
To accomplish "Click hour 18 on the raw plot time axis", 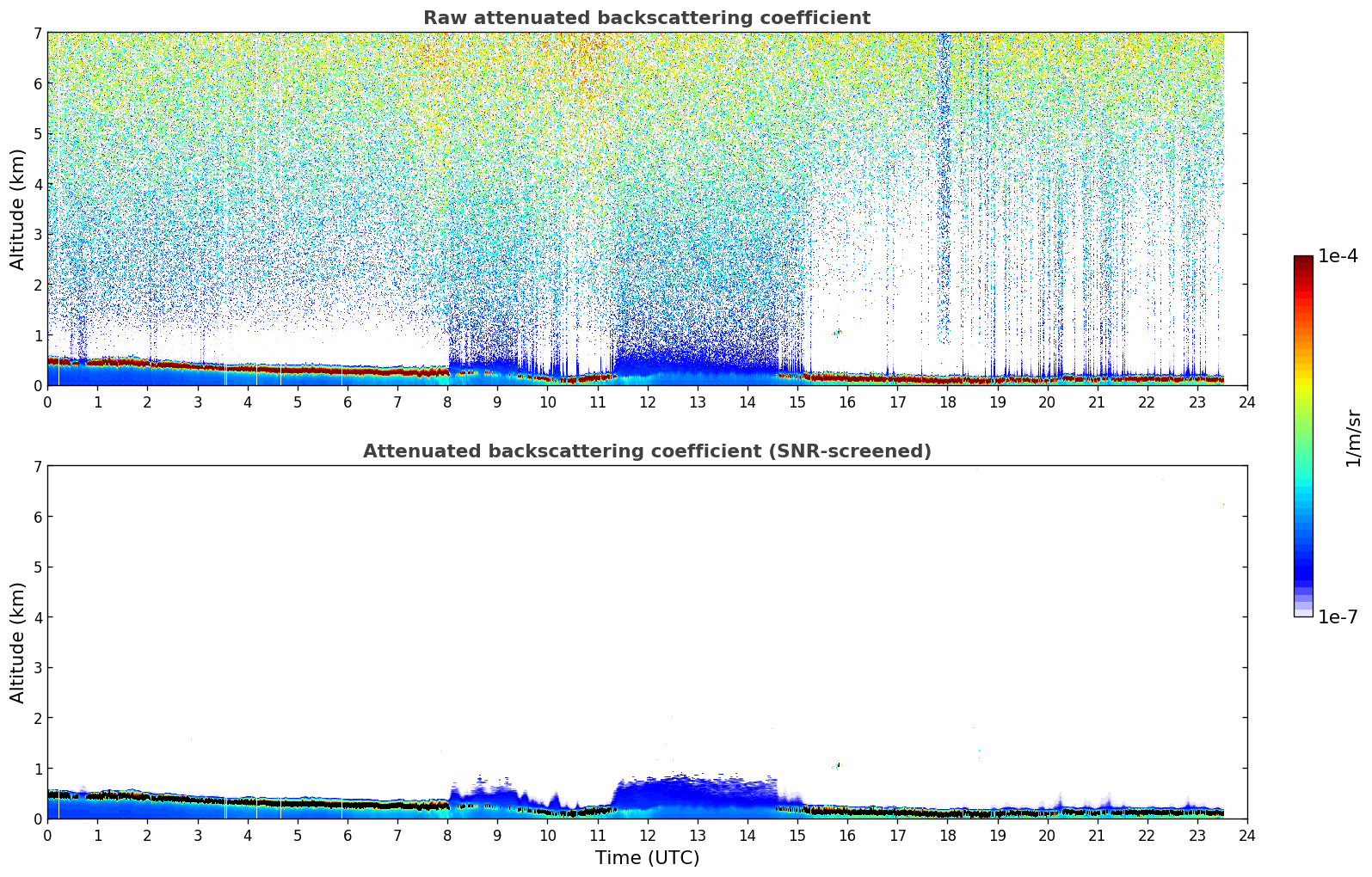I will (947, 402).
